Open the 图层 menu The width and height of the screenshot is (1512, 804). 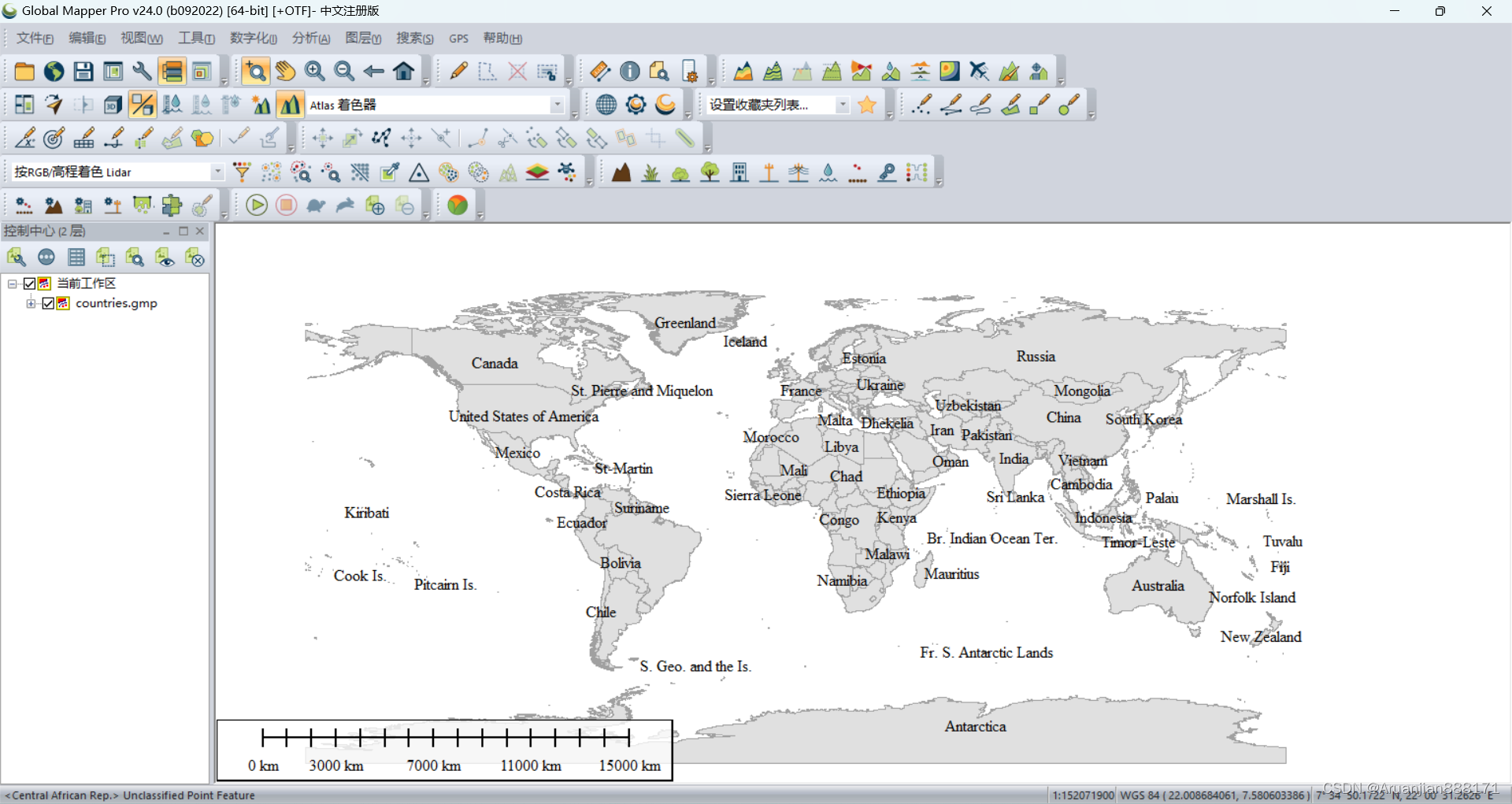[364, 38]
